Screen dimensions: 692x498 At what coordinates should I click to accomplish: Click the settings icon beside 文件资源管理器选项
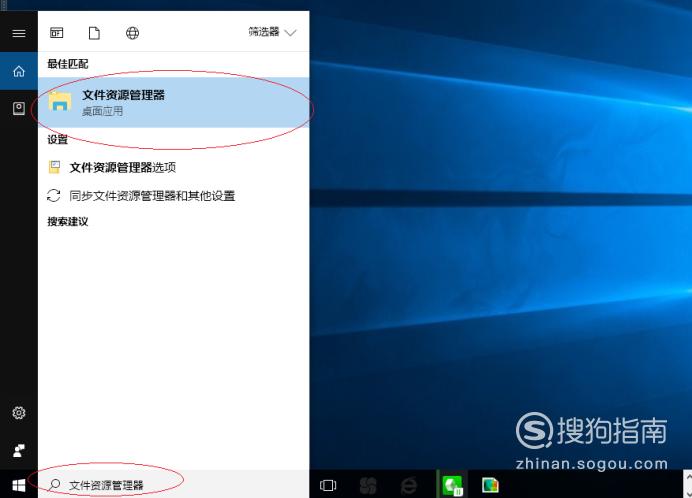coord(54,167)
